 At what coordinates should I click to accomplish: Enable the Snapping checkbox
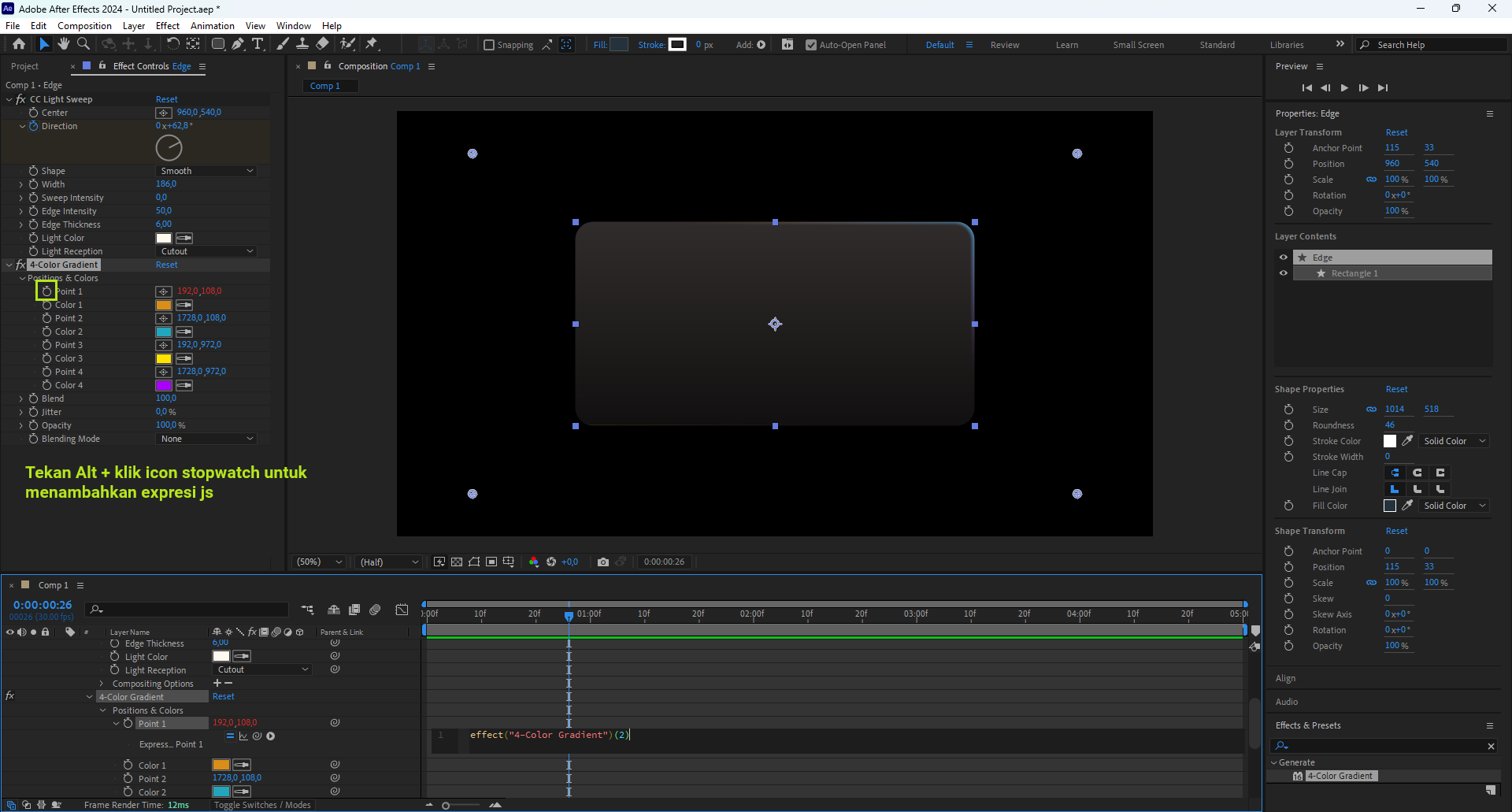click(489, 45)
